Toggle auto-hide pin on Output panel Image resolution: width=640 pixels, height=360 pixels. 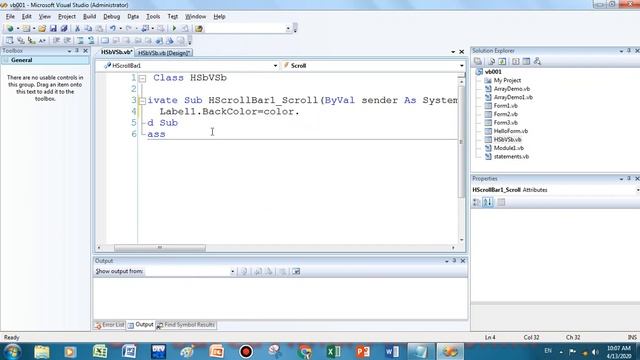454,260
